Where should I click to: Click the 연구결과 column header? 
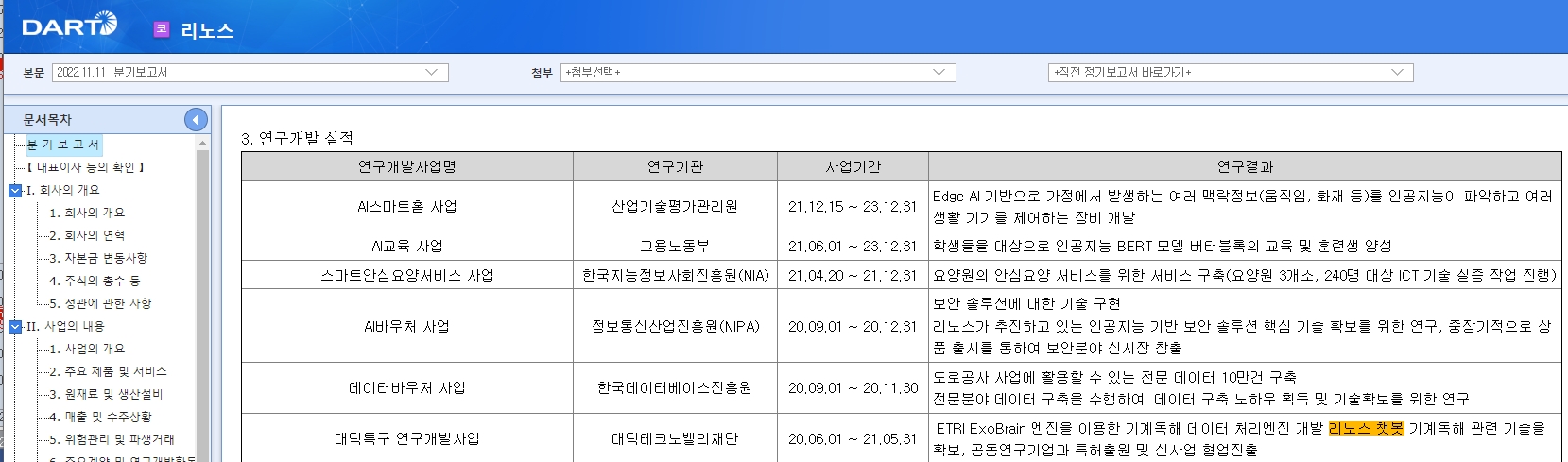click(1245, 166)
